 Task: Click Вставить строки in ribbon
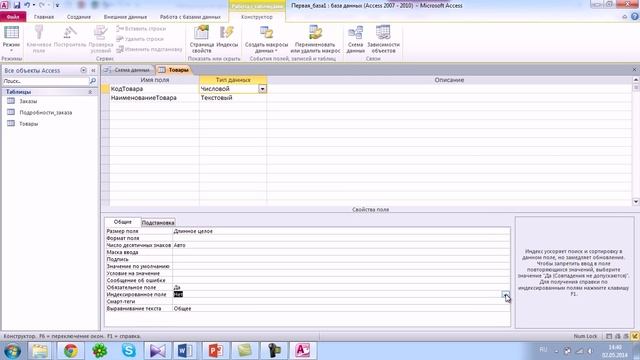pyautogui.click(x=141, y=29)
